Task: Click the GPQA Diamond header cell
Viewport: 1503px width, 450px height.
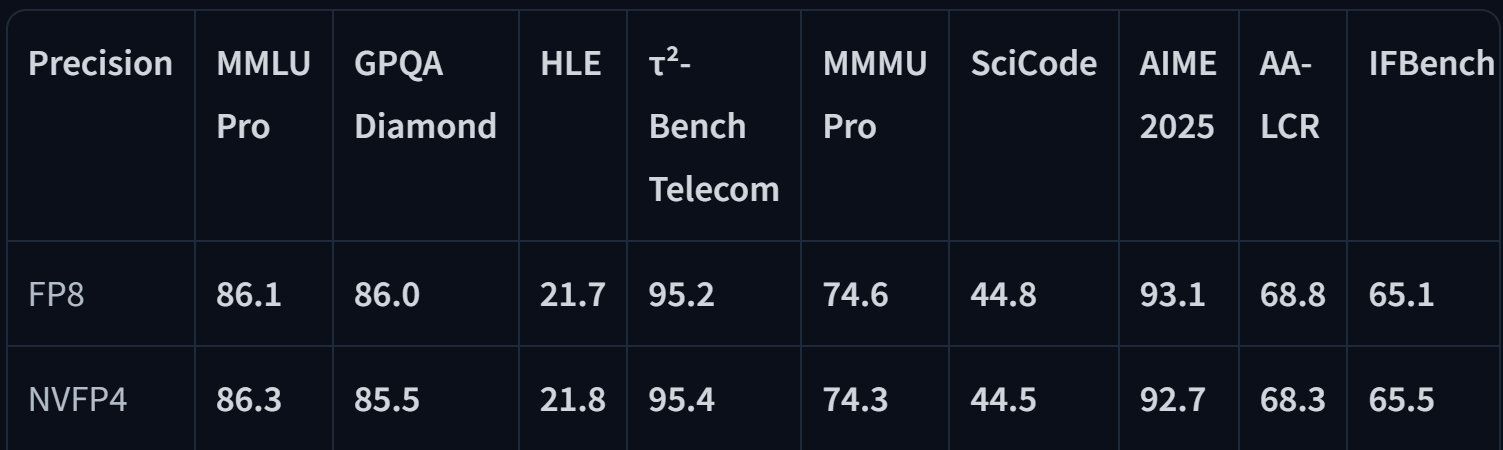Action: tap(426, 95)
